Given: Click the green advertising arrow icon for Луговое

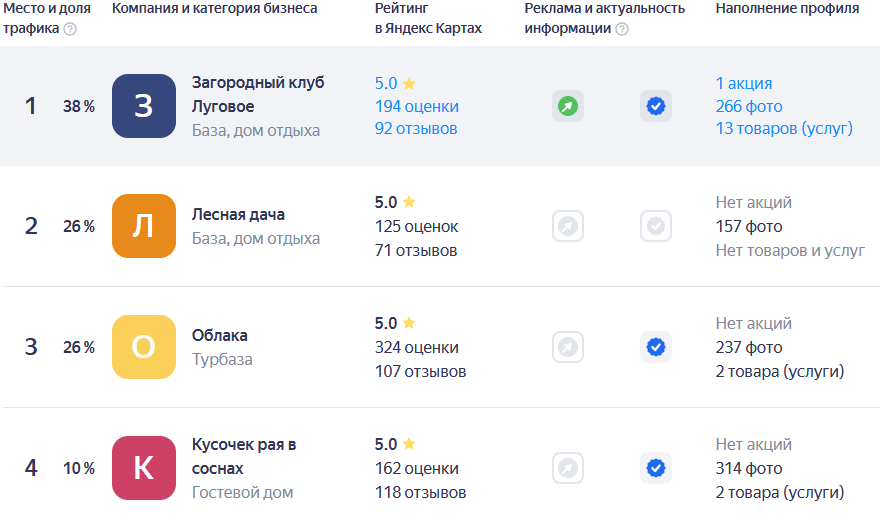Looking at the screenshot, I should click(568, 106).
